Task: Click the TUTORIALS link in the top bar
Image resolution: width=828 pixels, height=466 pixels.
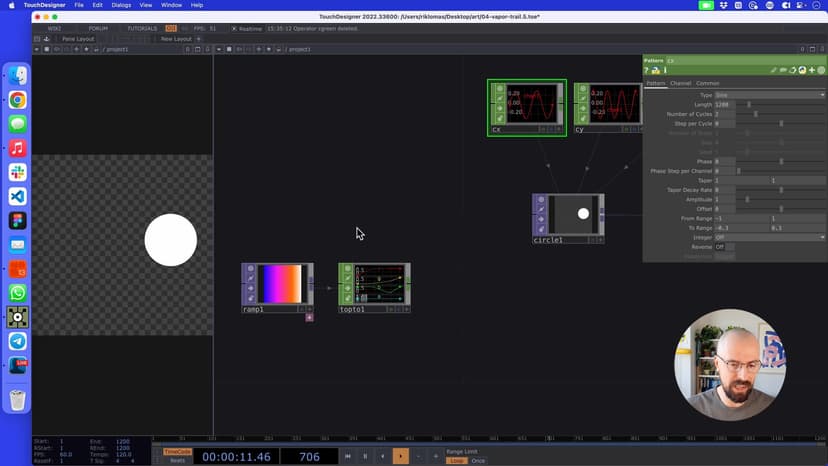Action: click(142, 29)
